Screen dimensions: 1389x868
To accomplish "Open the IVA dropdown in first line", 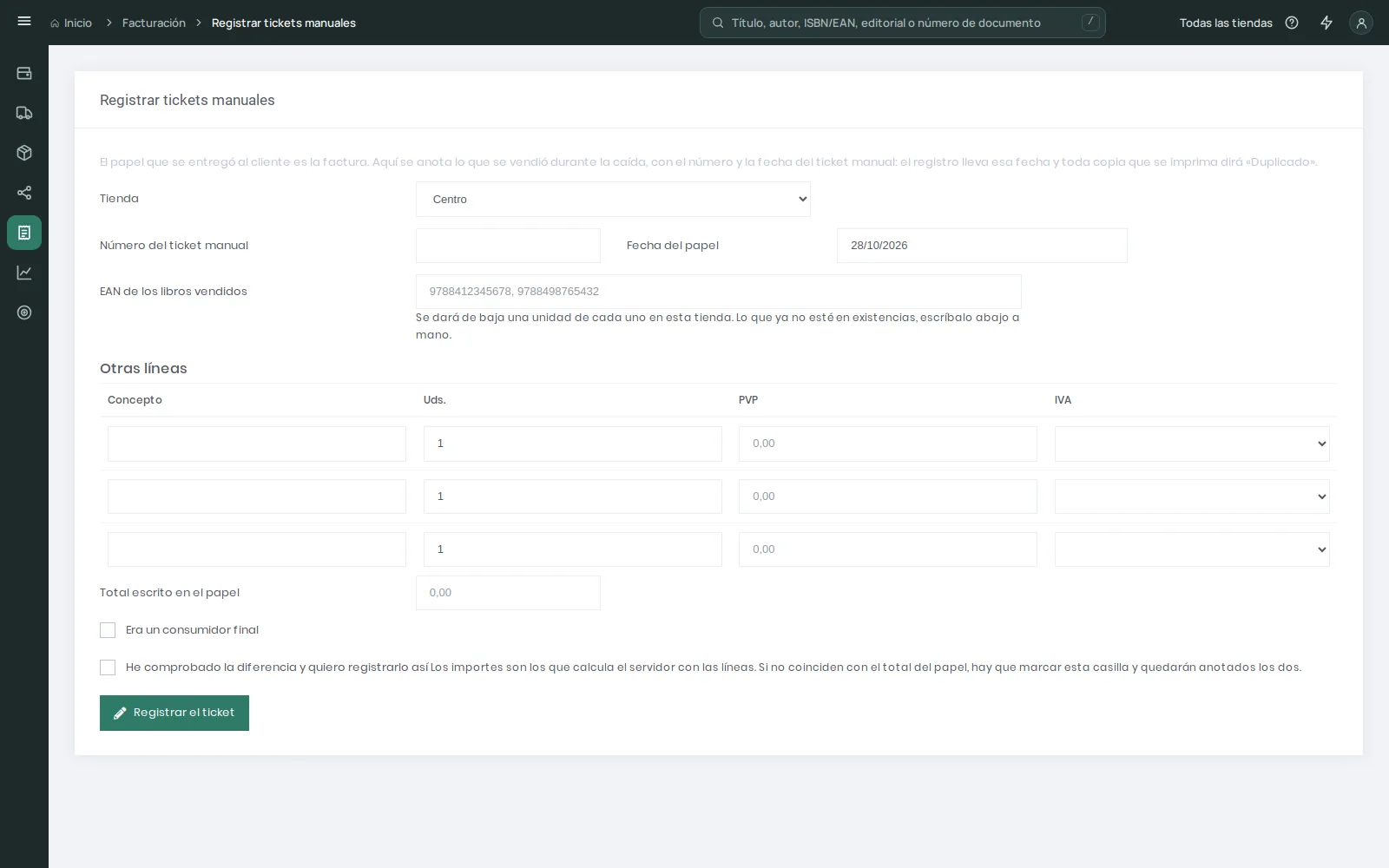I will (x=1192, y=444).
